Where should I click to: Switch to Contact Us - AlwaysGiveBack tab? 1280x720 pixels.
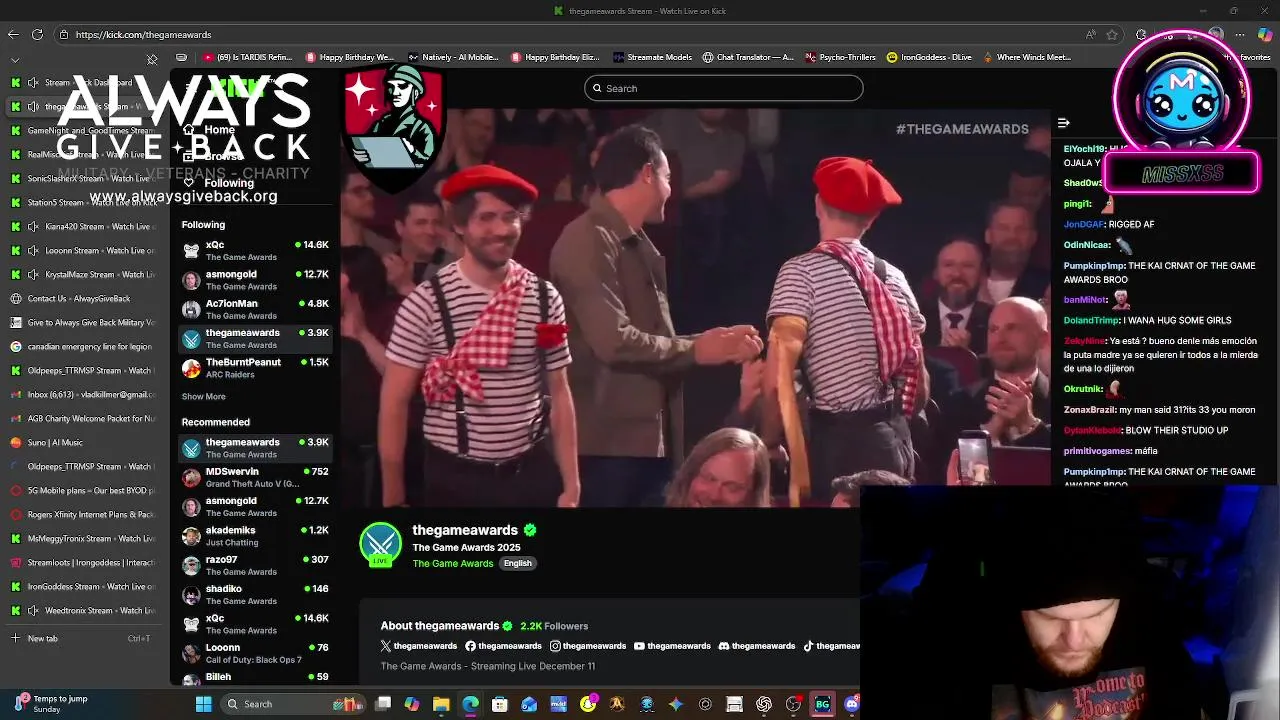click(x=82, y=299)
